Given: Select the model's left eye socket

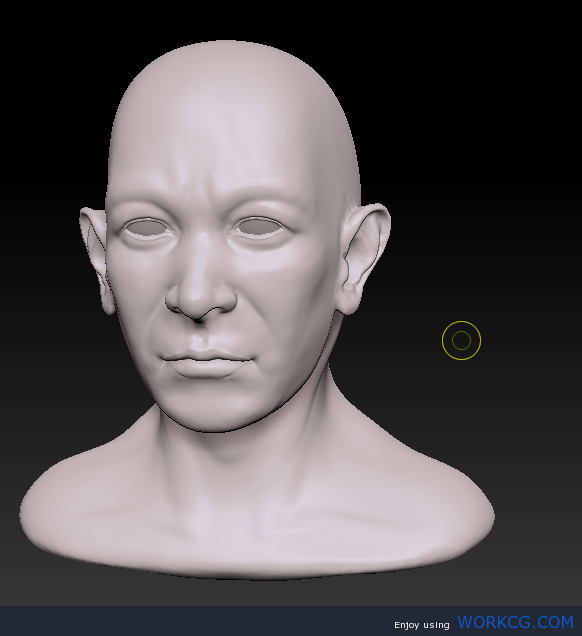Looking at the screenshot, I should click(x=260, y=226).
